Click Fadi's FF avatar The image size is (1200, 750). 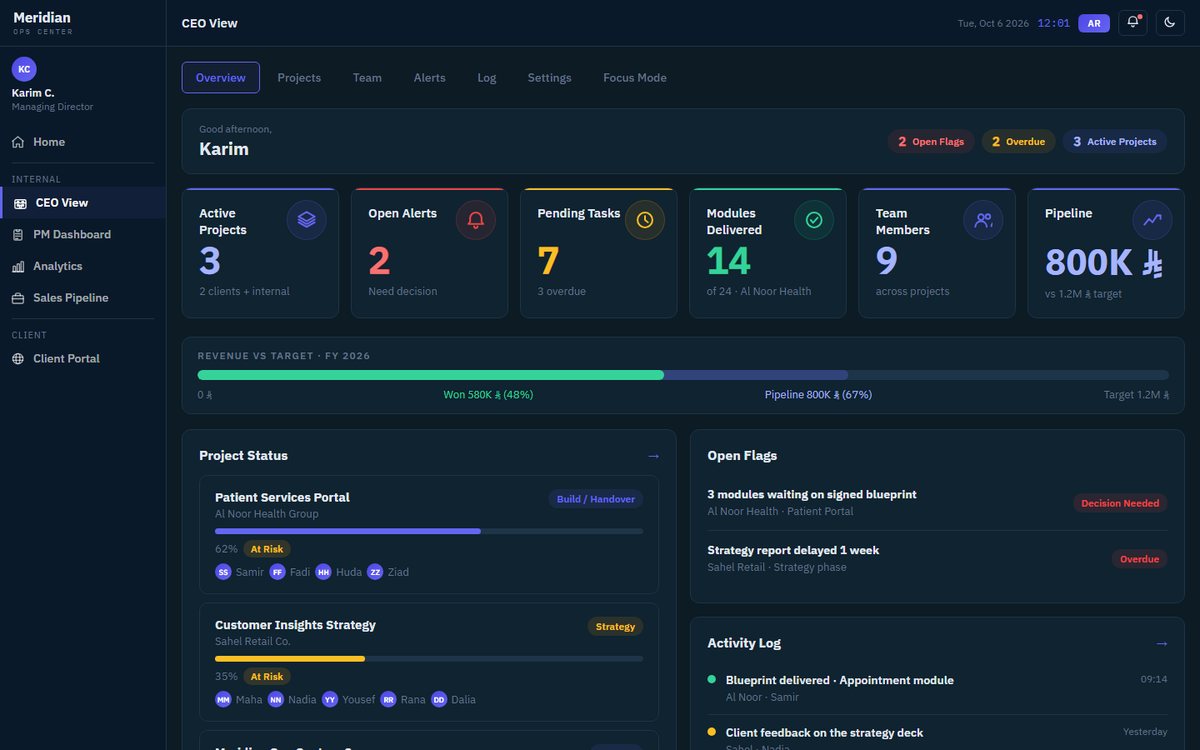(x=278, y=572)
